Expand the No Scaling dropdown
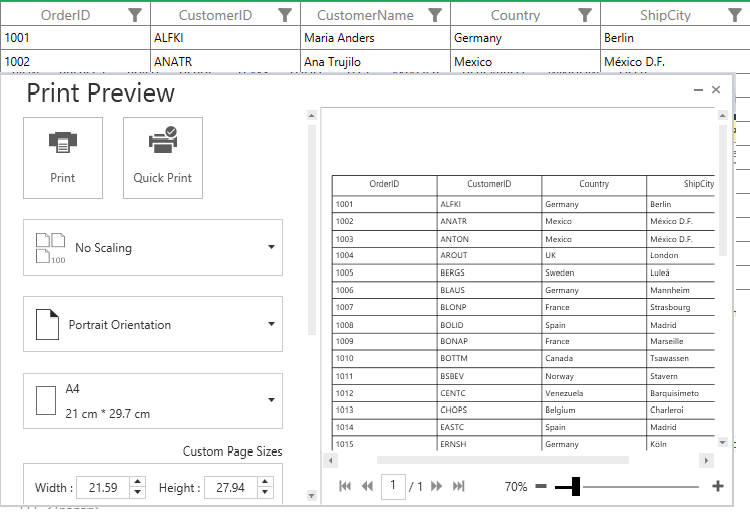Screen dimensions: 750x522 [153, 247]
